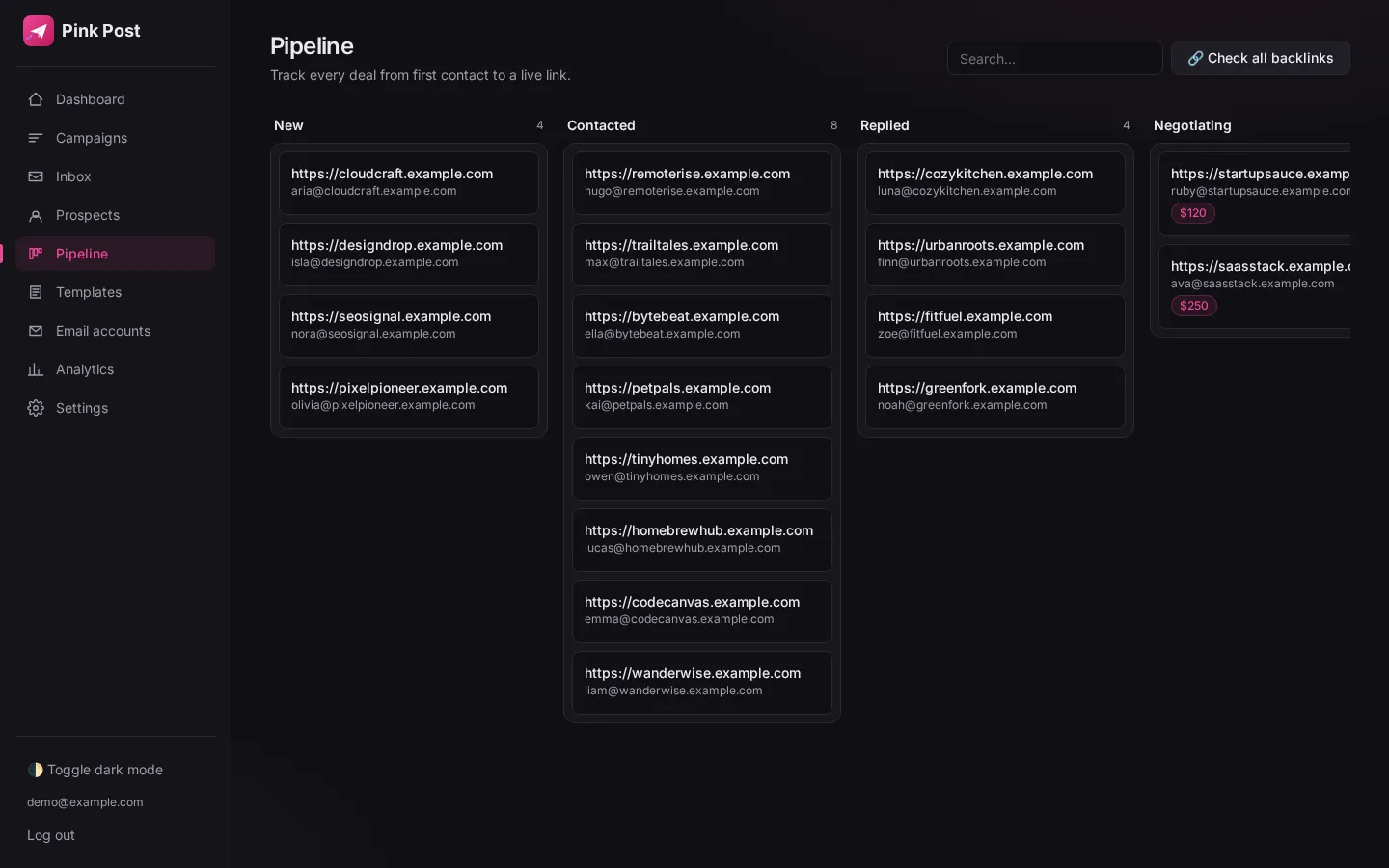1389x868 pixels.
Task: Select the remoterise.example.com card
Action: point(702,183)
